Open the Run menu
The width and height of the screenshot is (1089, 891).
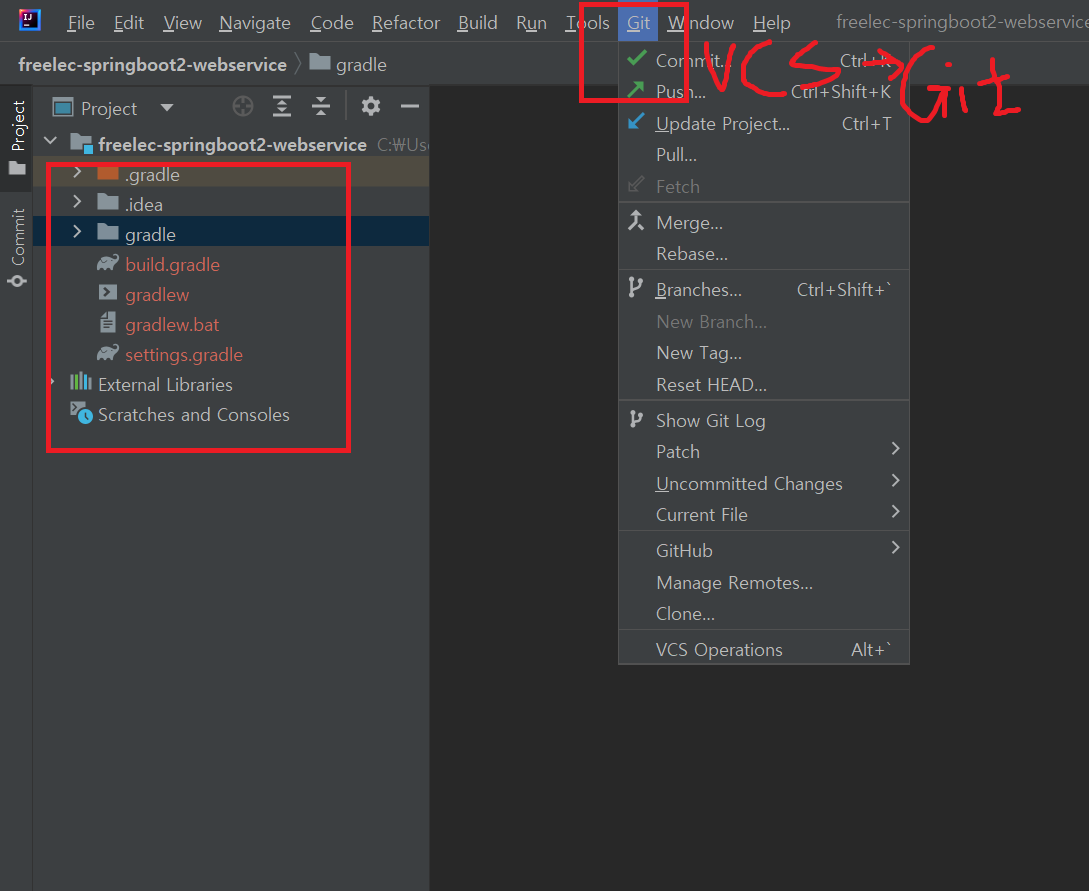531,23
